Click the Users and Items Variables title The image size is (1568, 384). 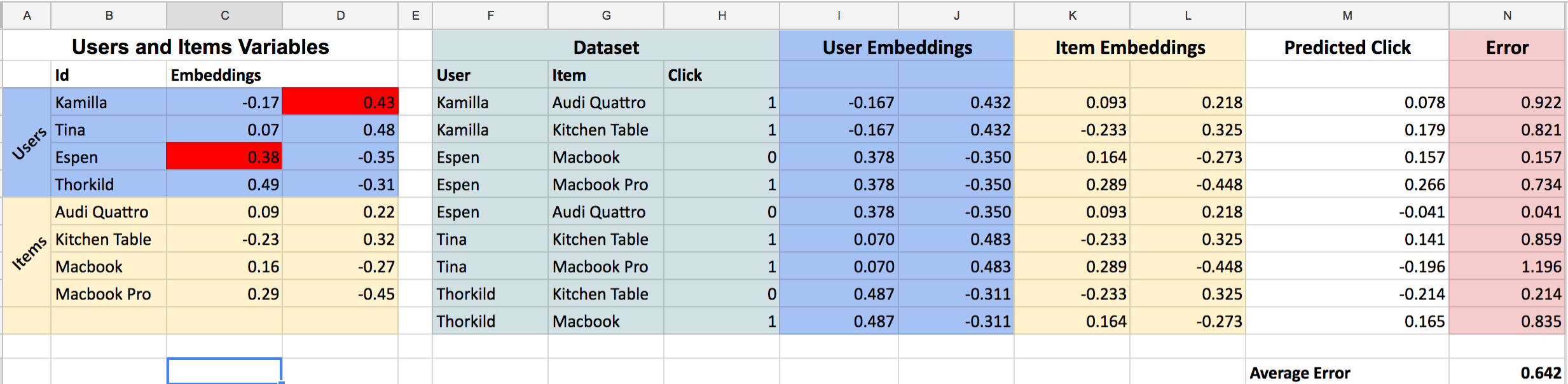pyautogui.click(x=200, y=46)
